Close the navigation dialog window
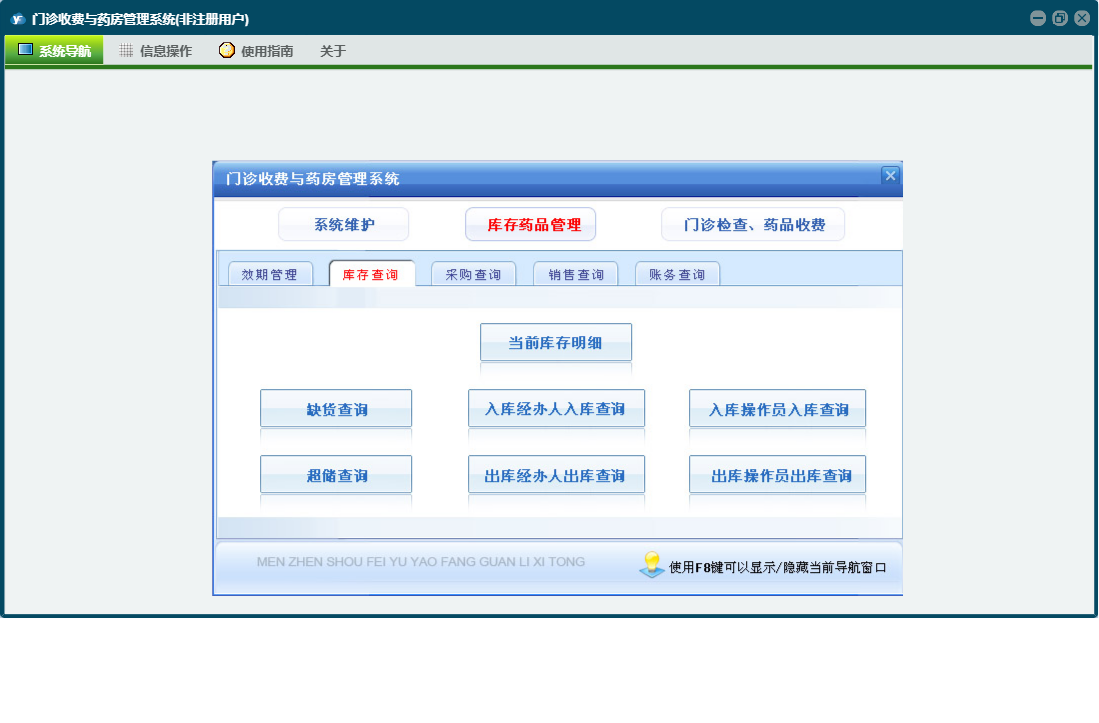The height and width of the screenshot is (723, 1099). click(x=889, y=175)
